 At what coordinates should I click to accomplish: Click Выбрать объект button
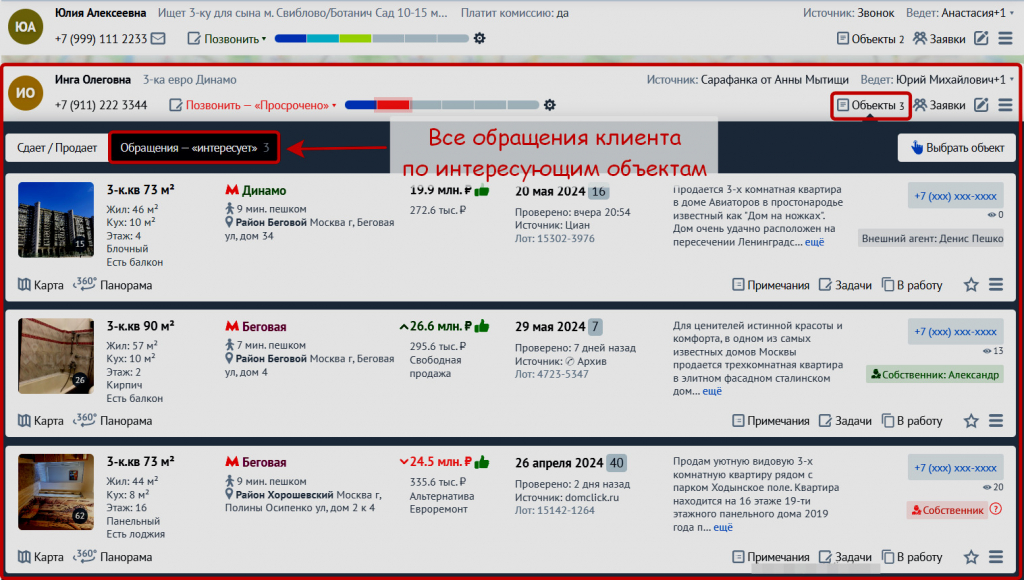click(x=956, y=148)
